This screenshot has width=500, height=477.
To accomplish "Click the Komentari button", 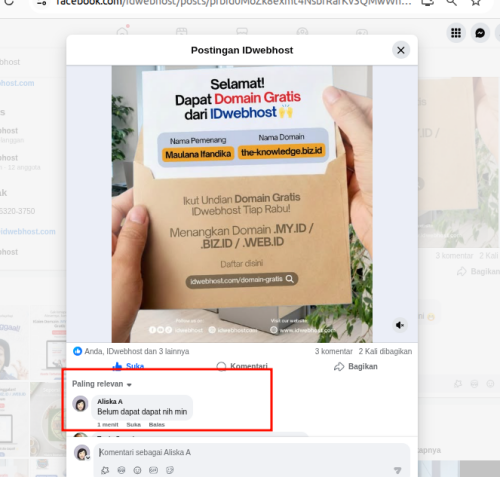I will (242, 366).
